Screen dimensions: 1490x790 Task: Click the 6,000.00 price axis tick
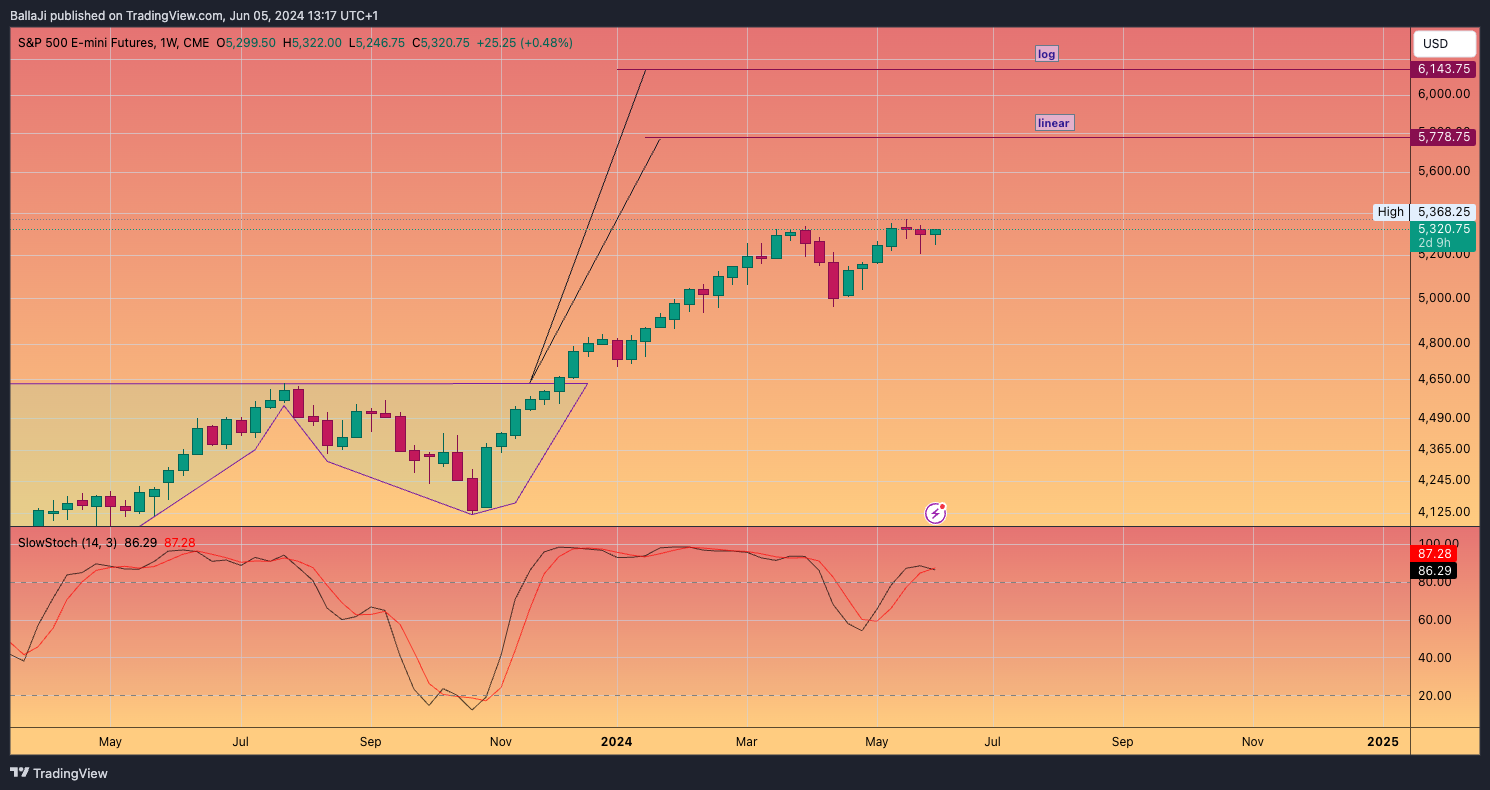(x=1443, y=94)
